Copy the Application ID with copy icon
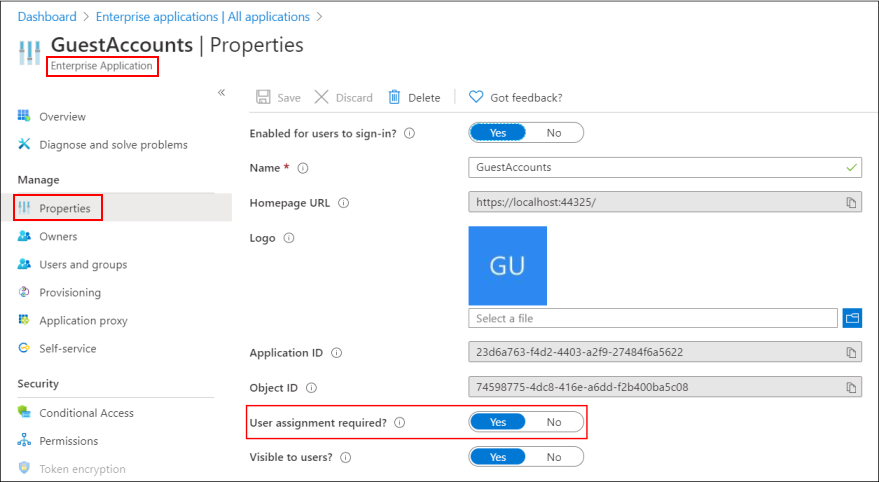 pyautogui.click(x=851, y=353)
